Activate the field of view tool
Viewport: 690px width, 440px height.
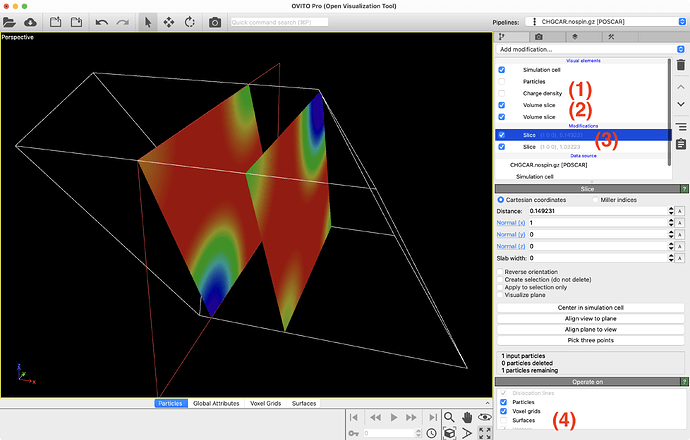point(467,433)
